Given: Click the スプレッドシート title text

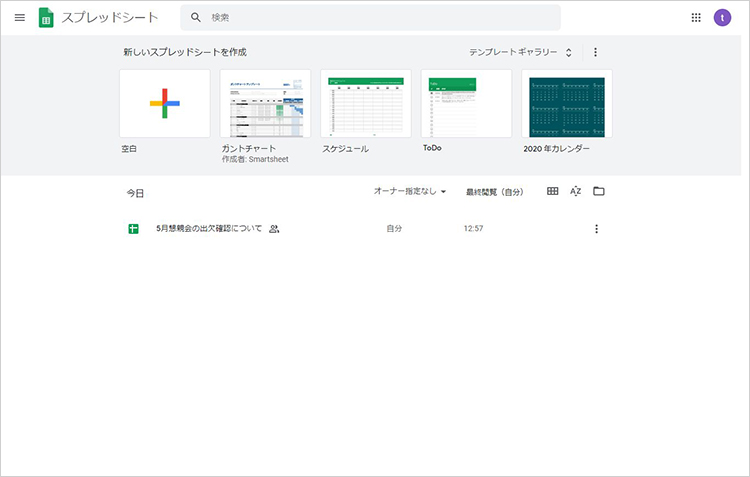Looking at the screenshot, I should click(x=110, y=18).
